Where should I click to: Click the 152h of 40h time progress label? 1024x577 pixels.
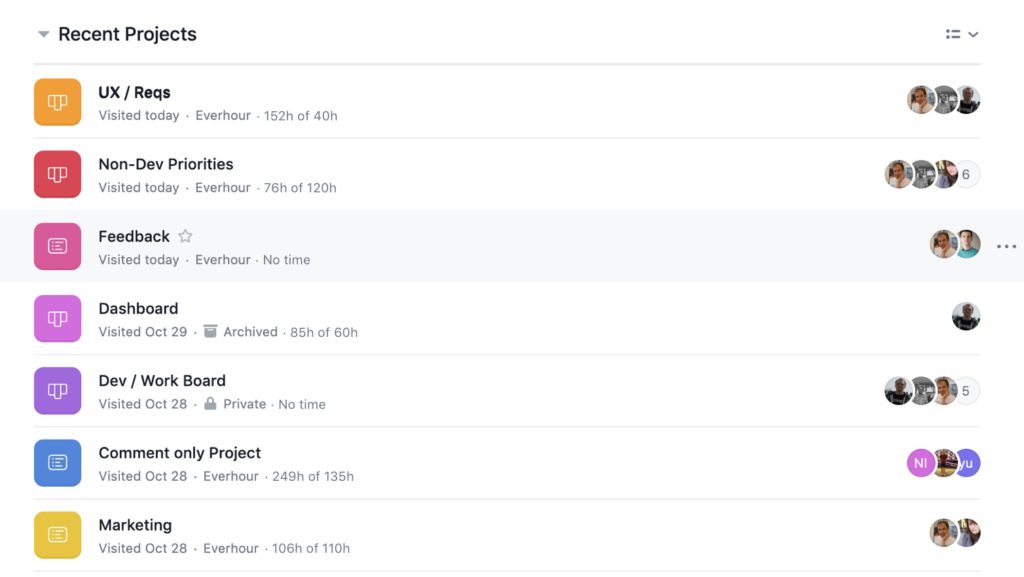pos(301,115)
